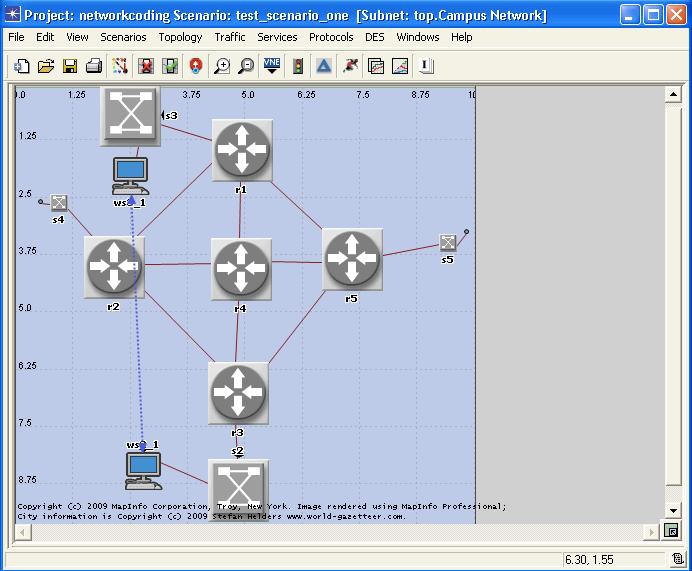The width and height of the screenshot is (692, 571).
Task: Click the vertical scrollbar up arrow
Action: tap(673, 94)
